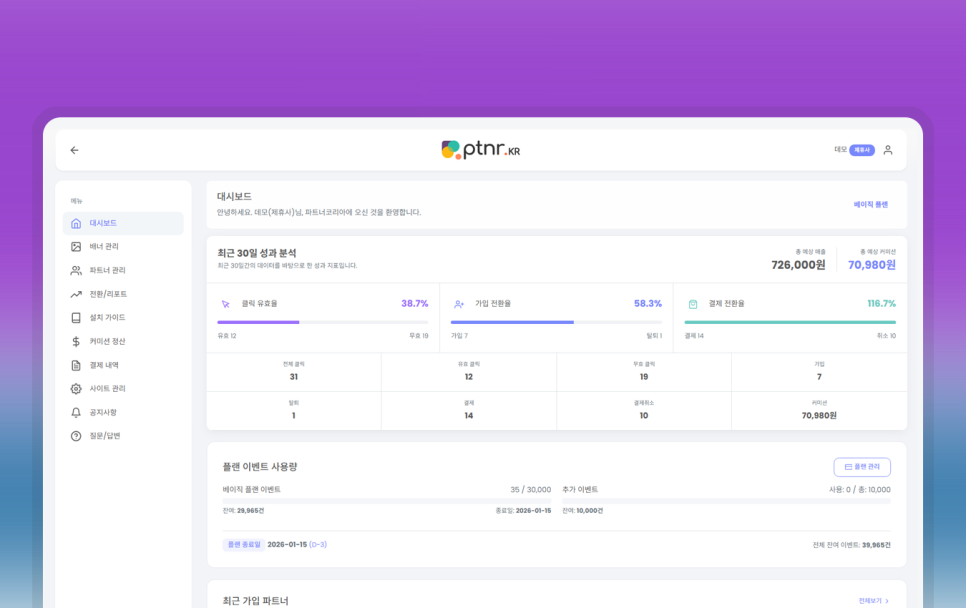The height and width of the screenshot is (608, 966).
Task: Click 잔여: 10,000건 text
Action: click(x=583, y=511)
